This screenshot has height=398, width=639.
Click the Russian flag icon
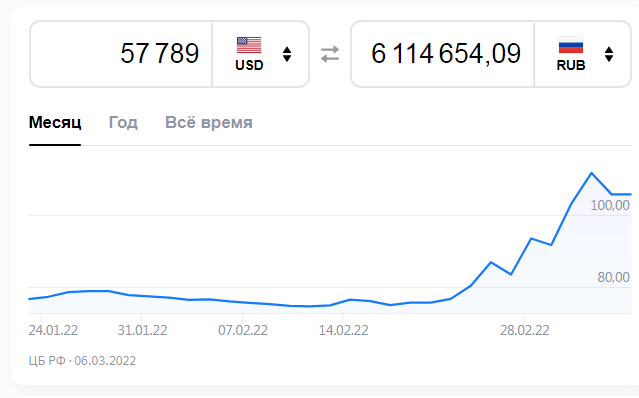tap(571, 45)
